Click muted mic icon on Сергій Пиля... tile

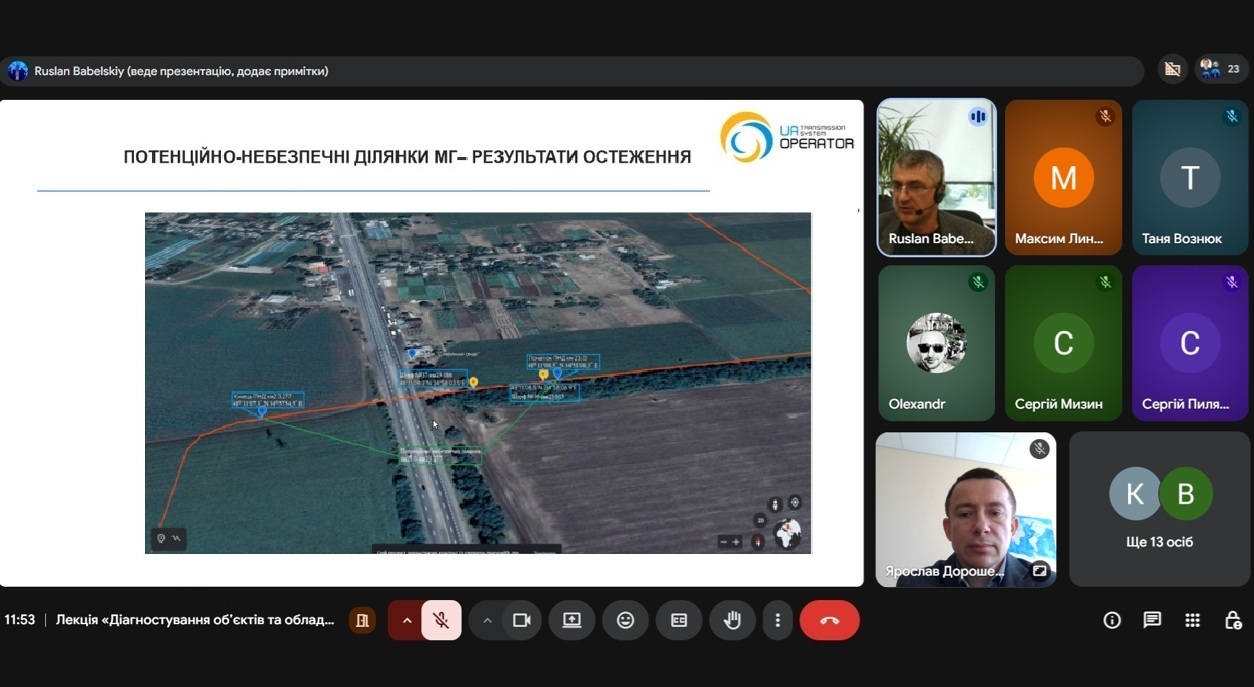pyautogui.click(x=1232, y=282)
